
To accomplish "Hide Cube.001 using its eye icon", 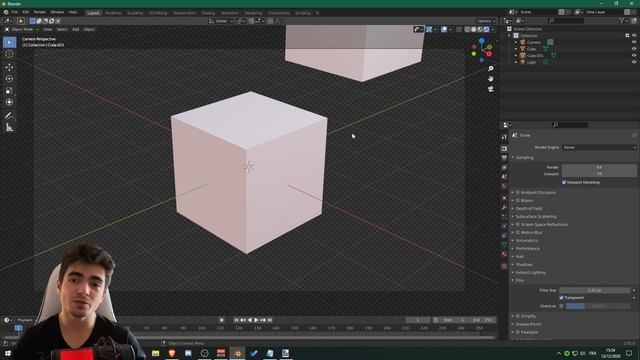I will (634, 56).
